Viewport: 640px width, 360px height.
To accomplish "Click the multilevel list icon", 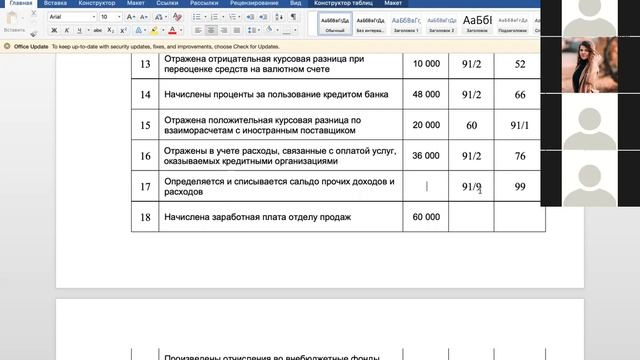I will click(x=232, y=17).
